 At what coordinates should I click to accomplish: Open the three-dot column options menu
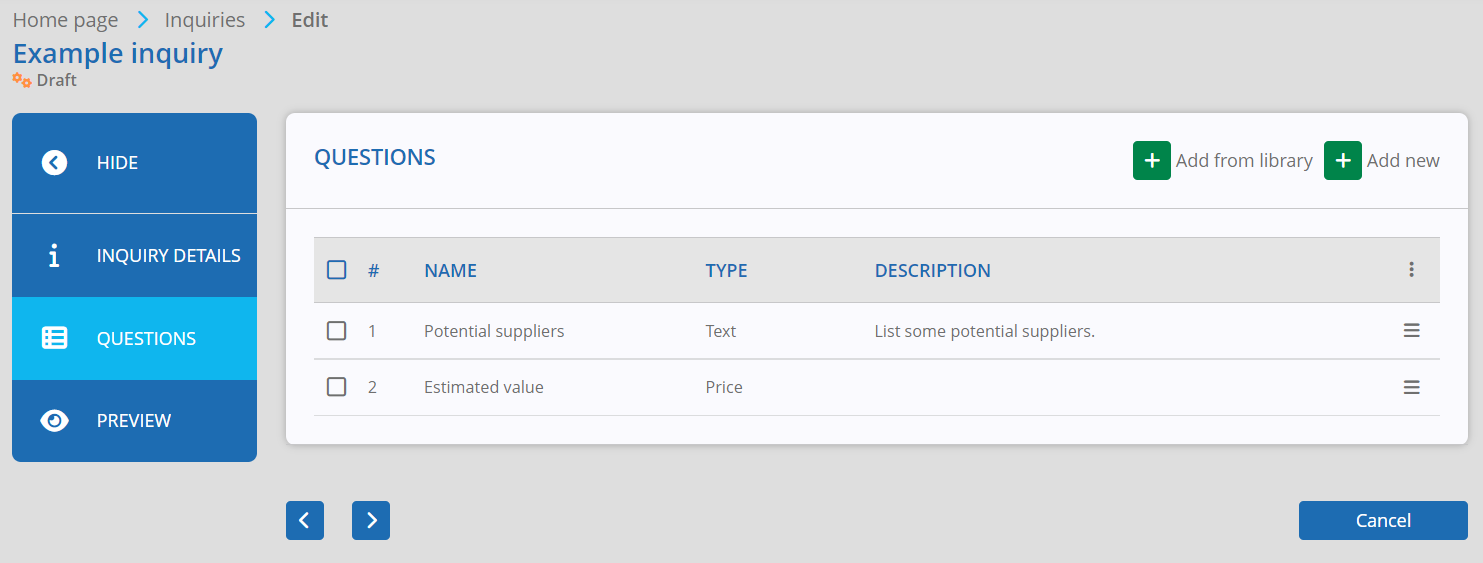tap(1411, 270)
